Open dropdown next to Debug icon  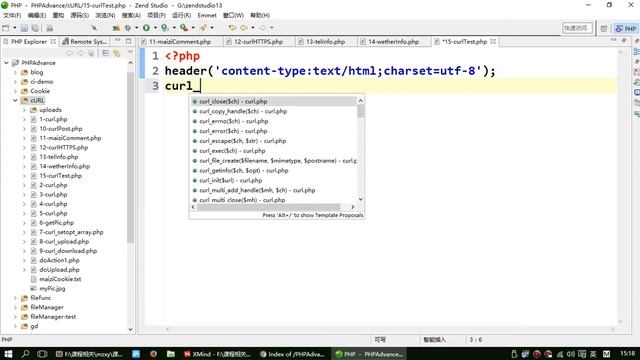tap(136, 28)
